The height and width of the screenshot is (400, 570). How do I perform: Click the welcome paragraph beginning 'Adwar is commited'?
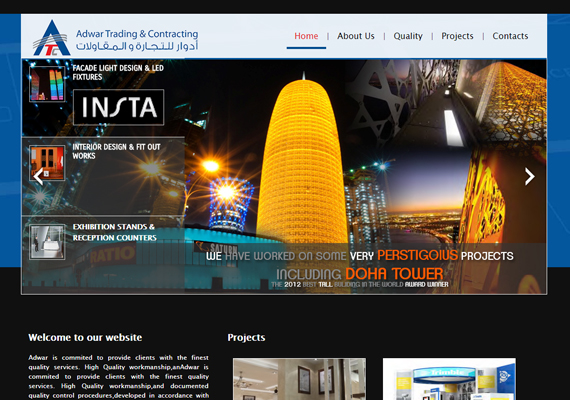(x=119, y=377)
